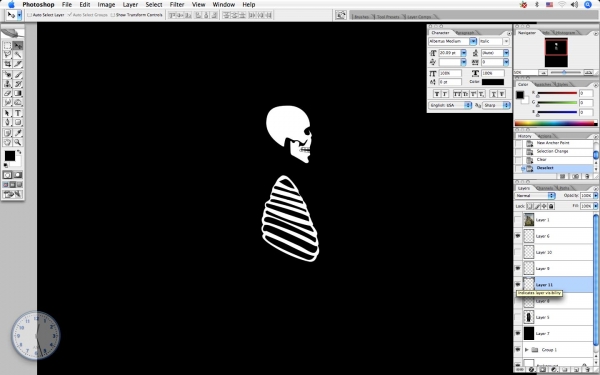600x375 pixels.
Task: Select the Gradient tool
Action: tap(18, 93)
